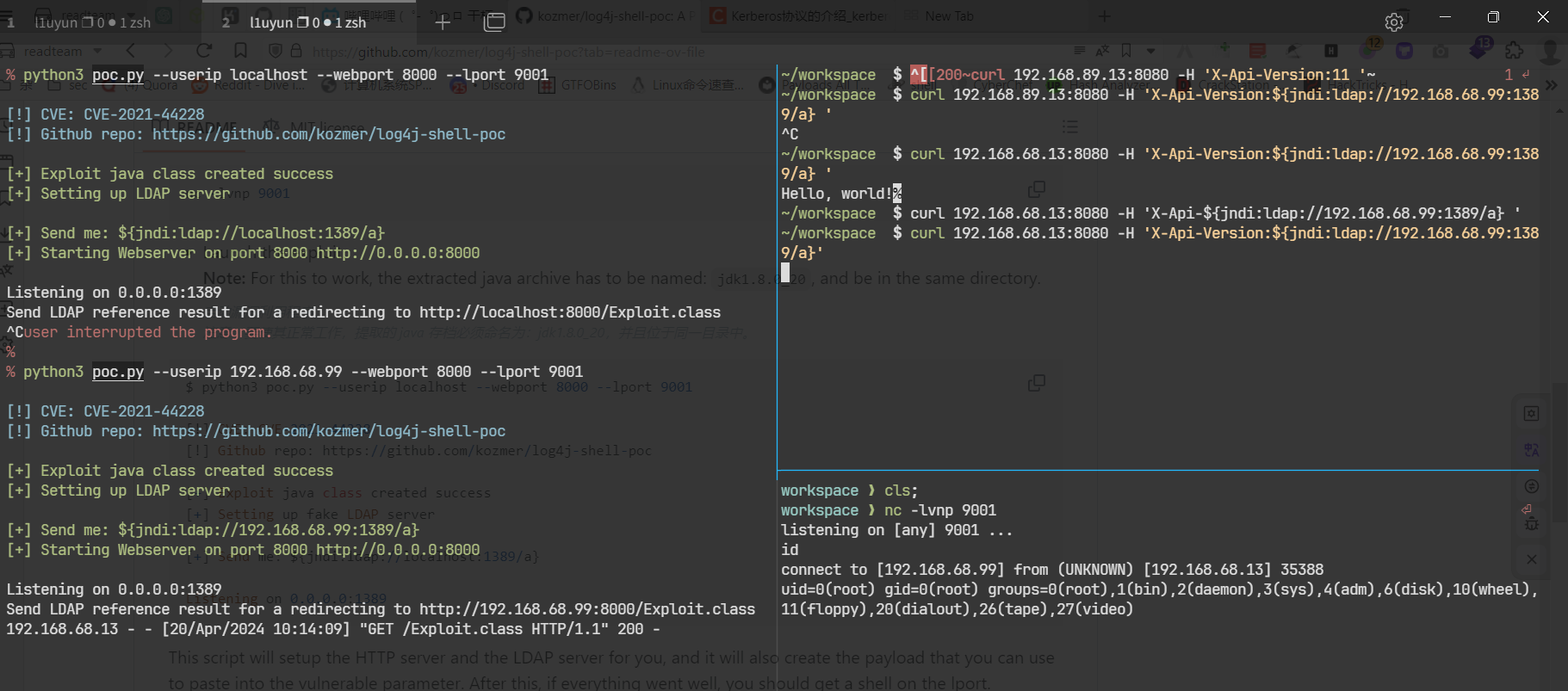This screenshot has height=691, width=1568.
Task: Click the 'uid=0(root)' output text
Action: click(828, 589)
